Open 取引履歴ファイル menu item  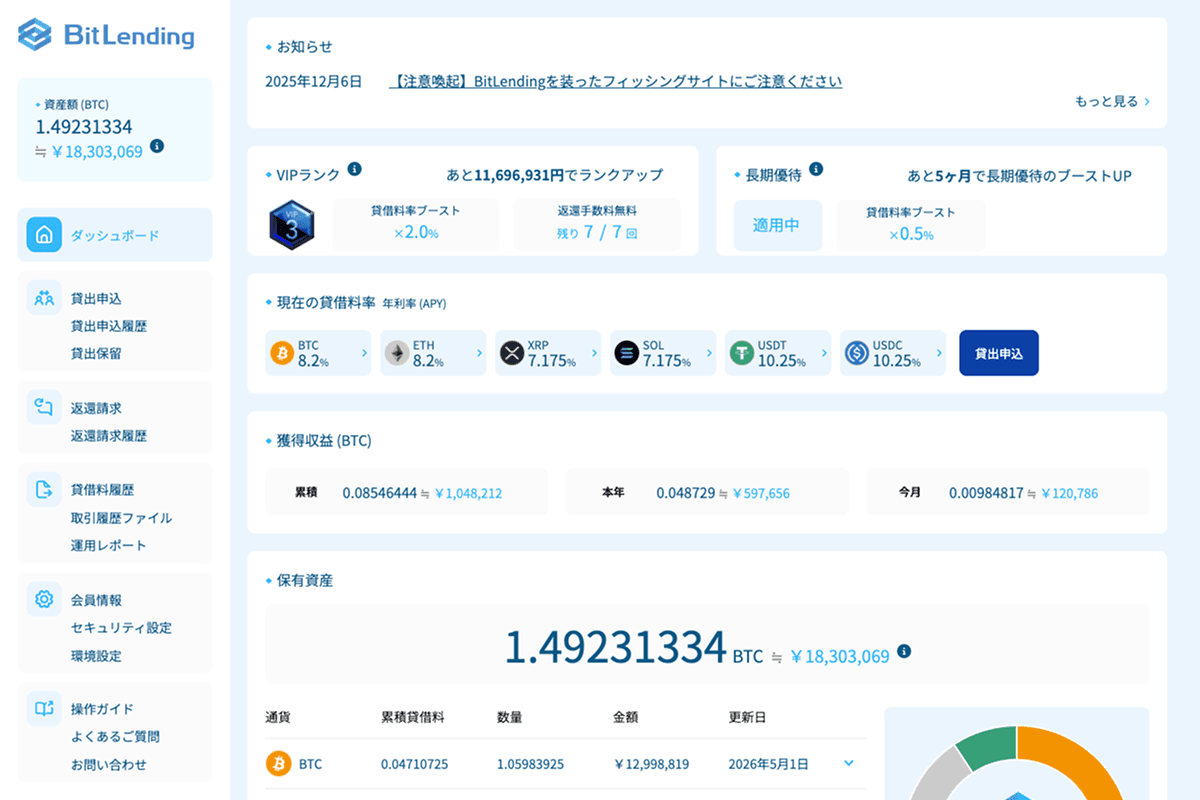click(121, 518)
